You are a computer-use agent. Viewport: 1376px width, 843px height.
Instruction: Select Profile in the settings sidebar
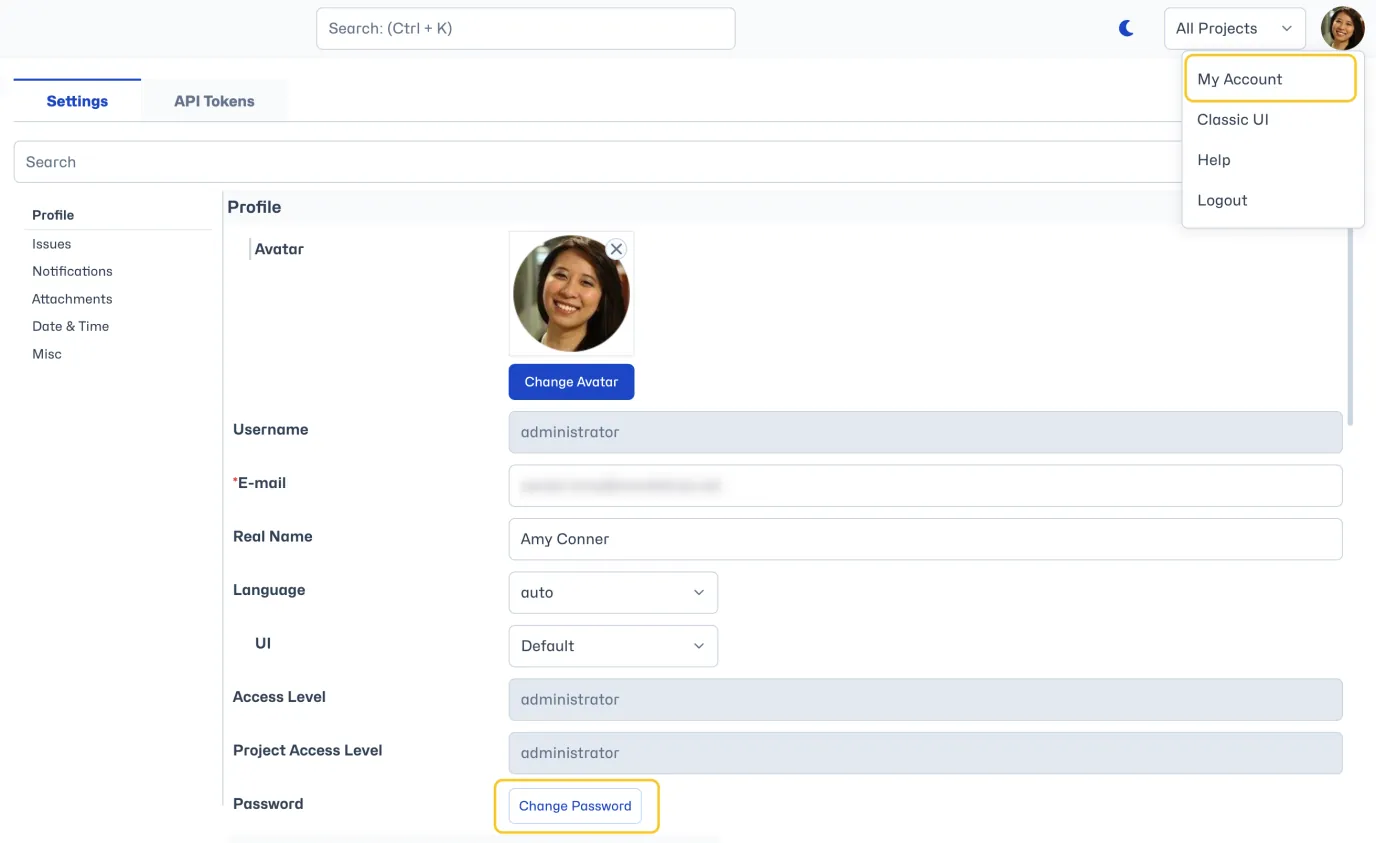click(x=53, y=215)
